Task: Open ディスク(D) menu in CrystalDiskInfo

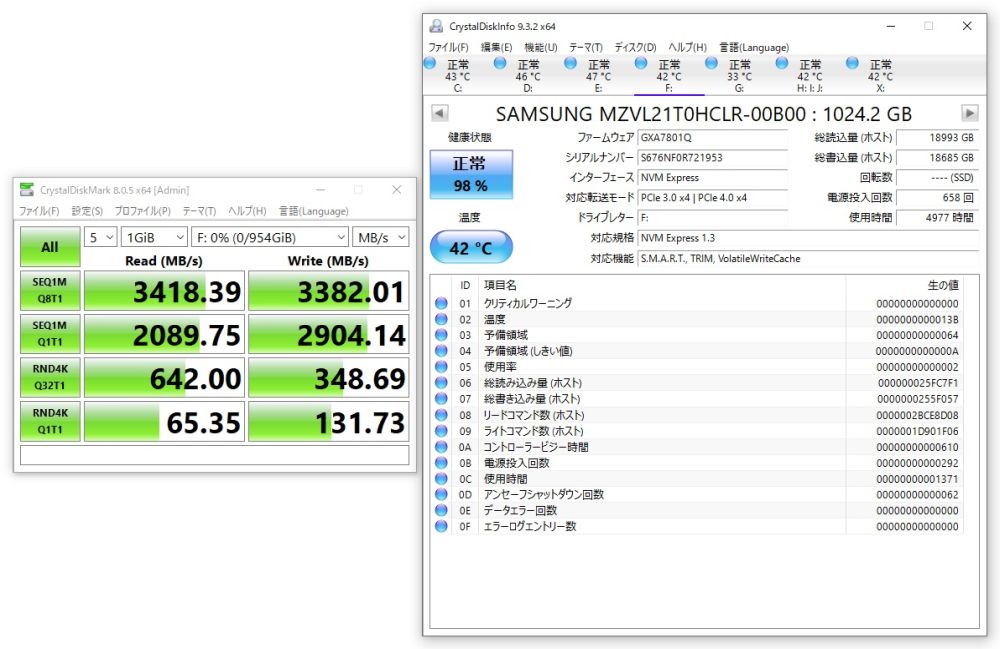Action: pyautogui.click(x=635, y=47)
